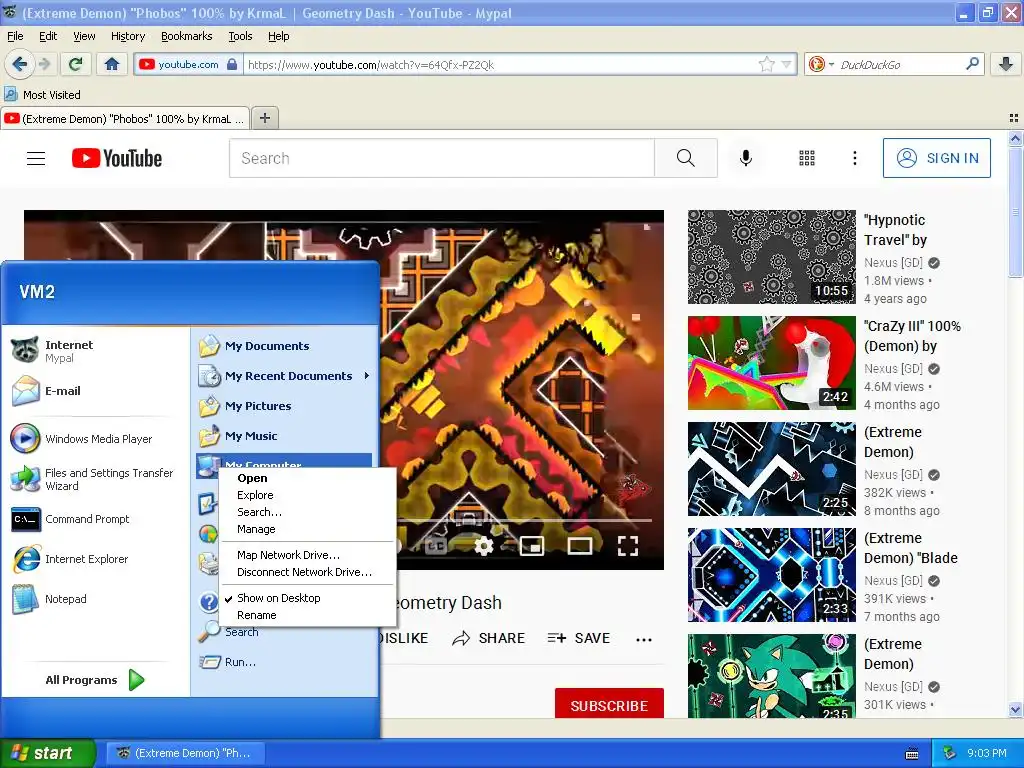Viewport: 1024px width, 768px height.
Task: Click the YouTube search magnifier button
Action: pyautogui.click(x=686, y=158)
